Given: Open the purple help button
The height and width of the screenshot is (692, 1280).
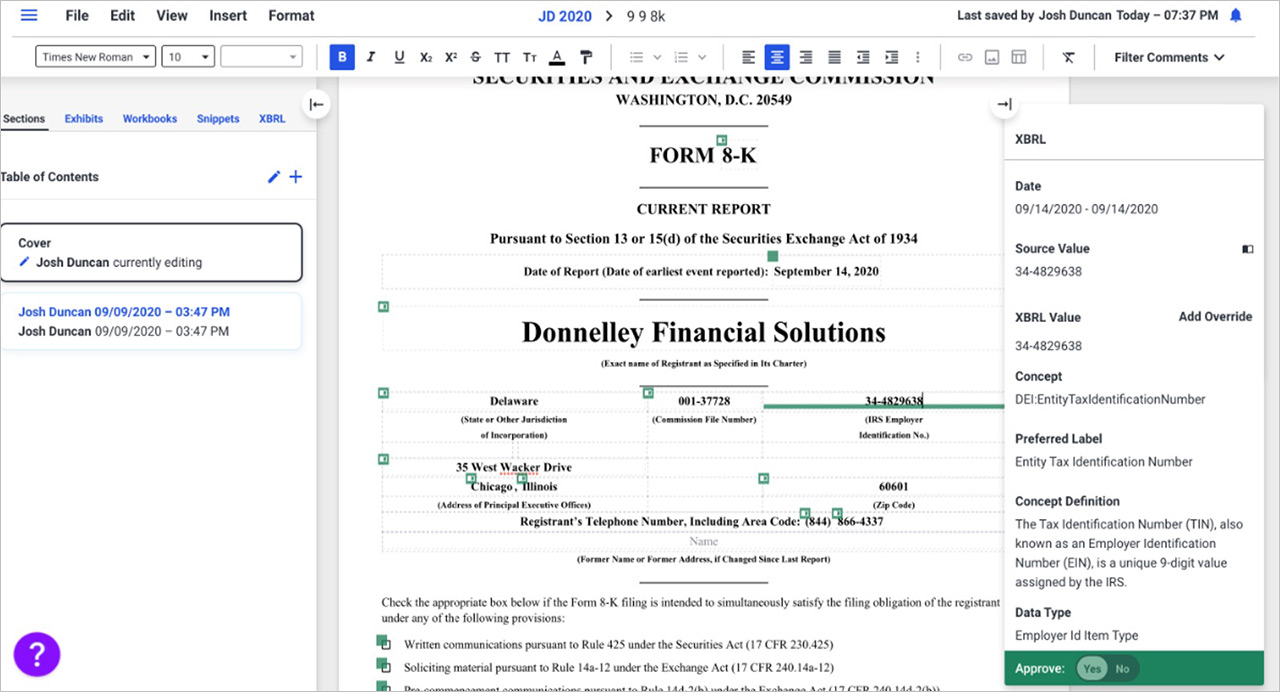Looking at the screenshot, I should [x=37, y=654].
